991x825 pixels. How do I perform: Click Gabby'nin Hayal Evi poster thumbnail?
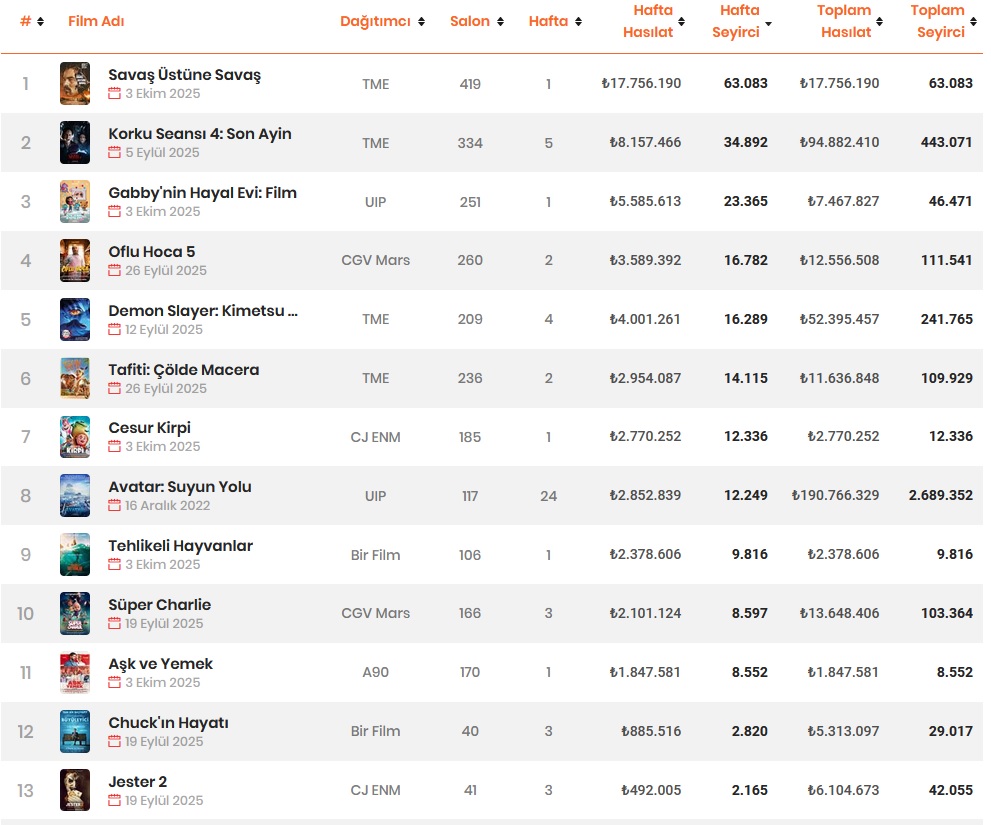pos(75,201)
